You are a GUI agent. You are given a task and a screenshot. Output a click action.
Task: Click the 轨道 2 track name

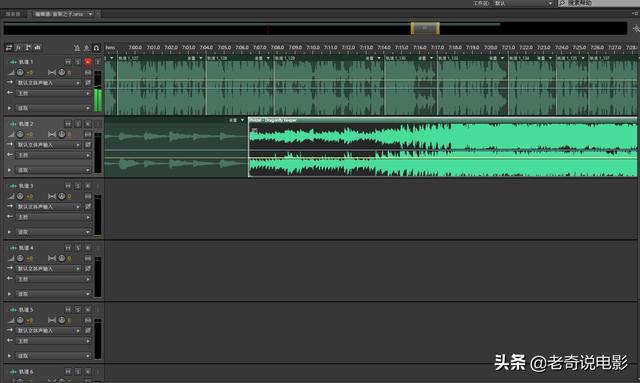(x=26, y=124)
